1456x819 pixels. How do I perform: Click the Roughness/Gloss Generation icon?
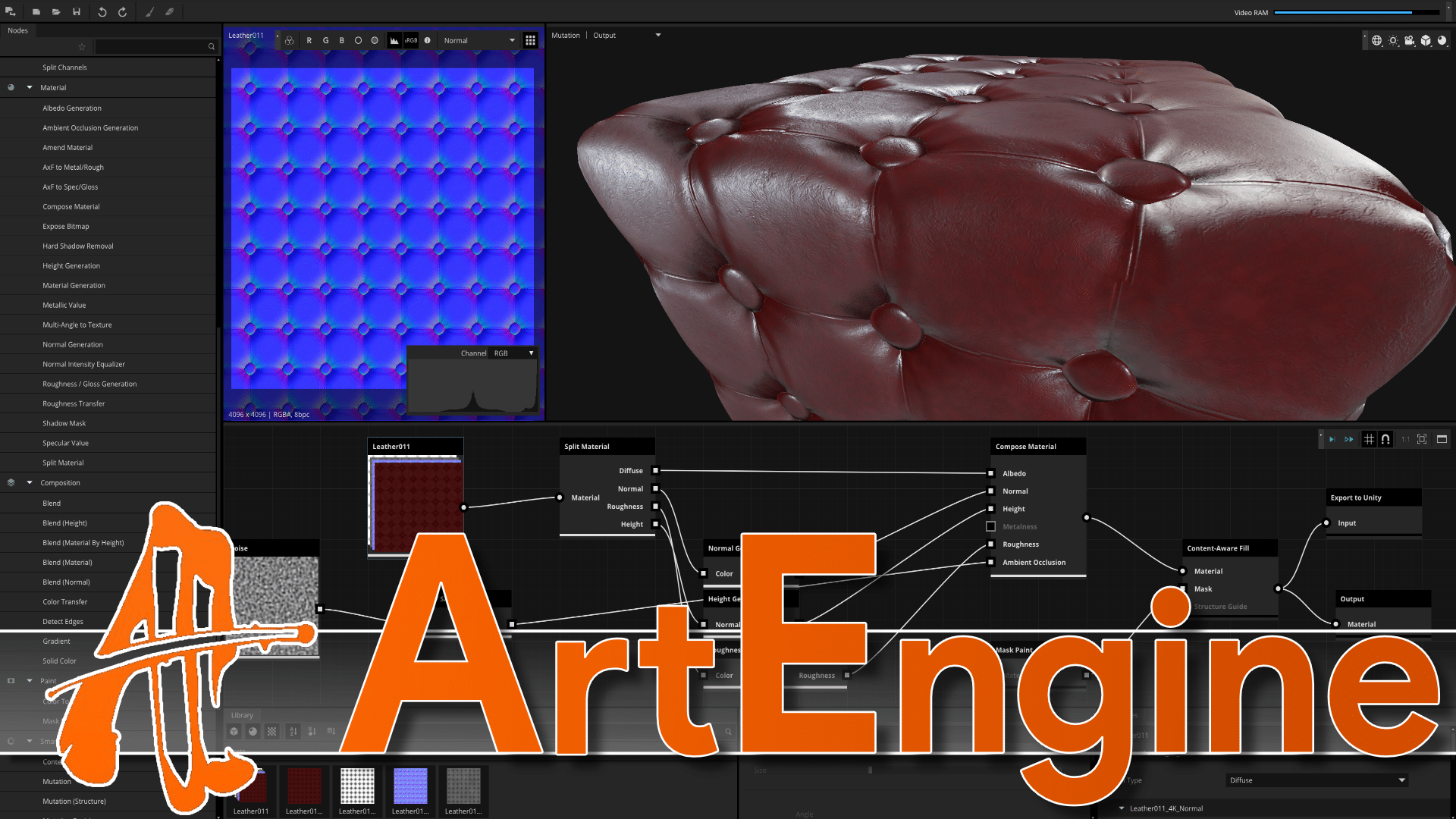coord(89,383)
